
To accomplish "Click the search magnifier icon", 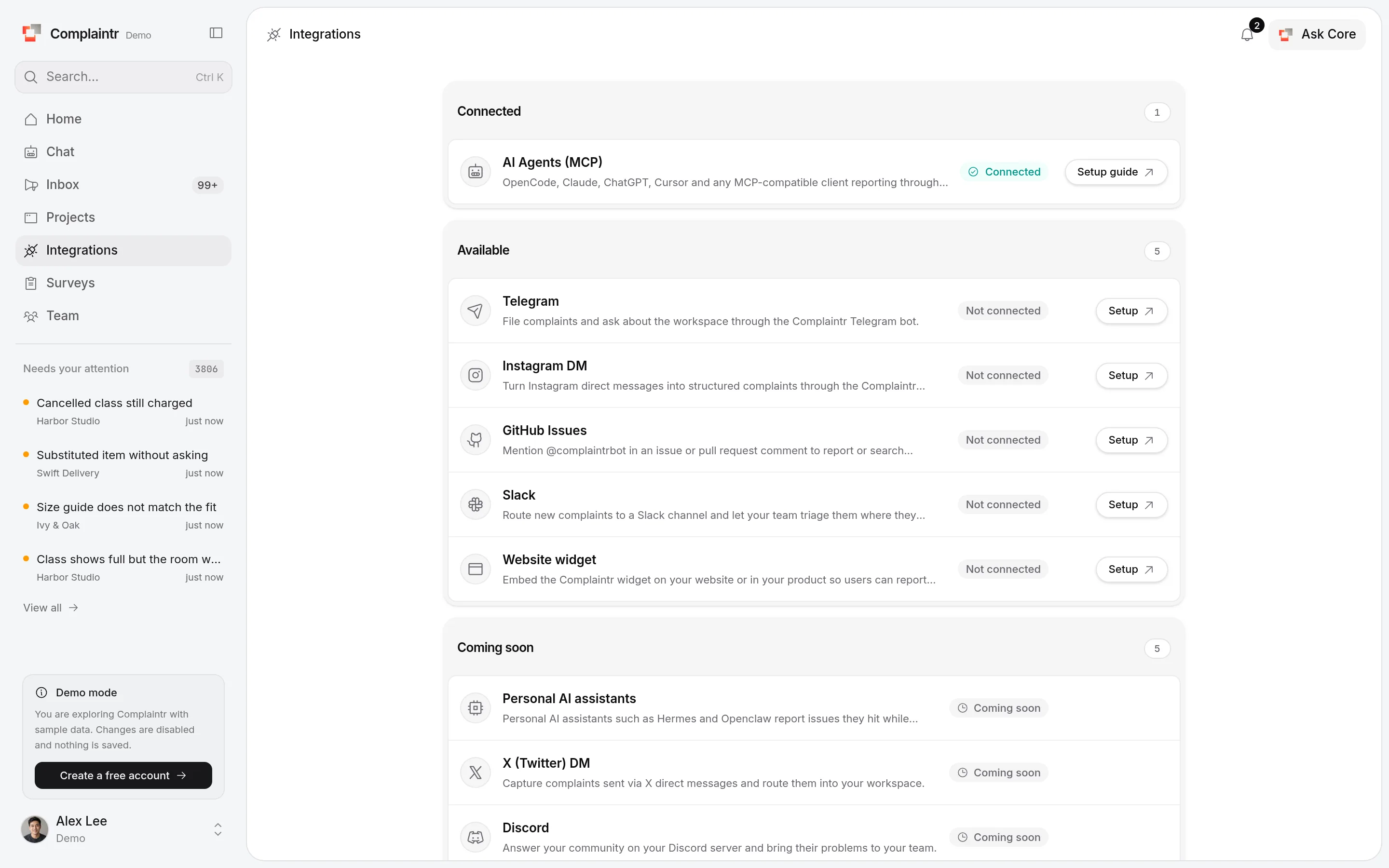I will (31, 77).
